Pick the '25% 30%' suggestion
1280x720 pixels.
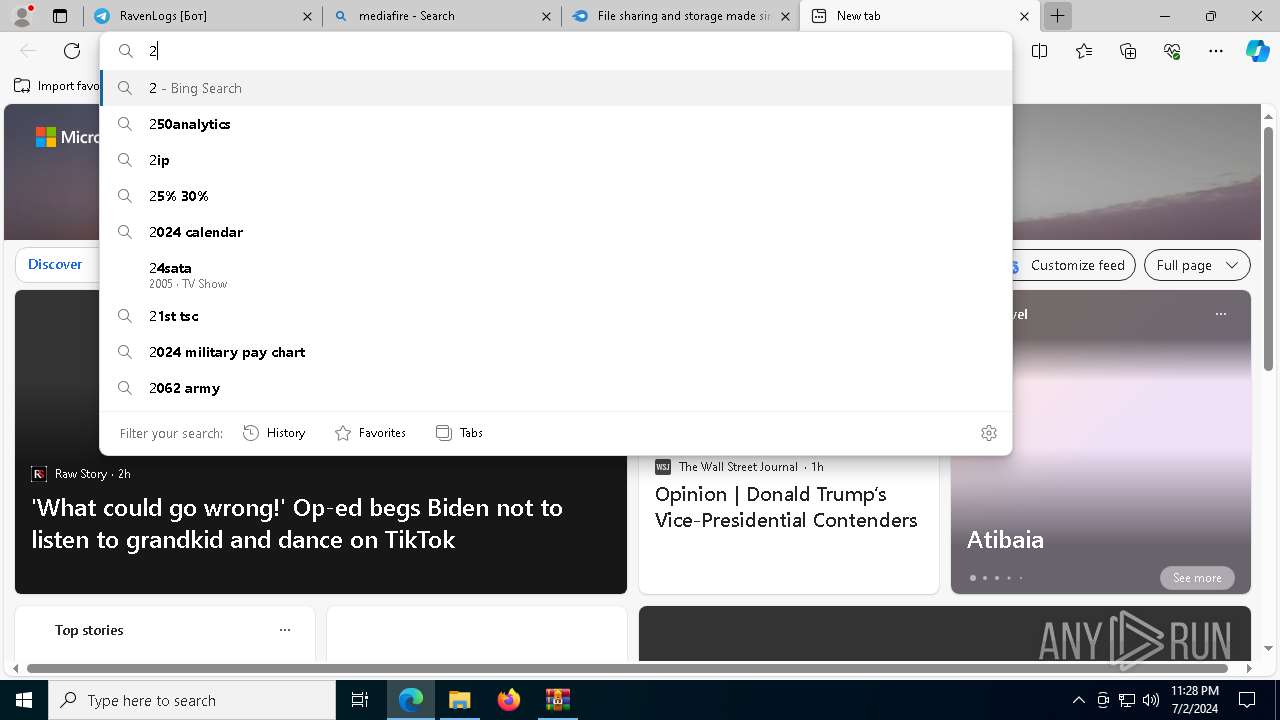coord(556,196)
